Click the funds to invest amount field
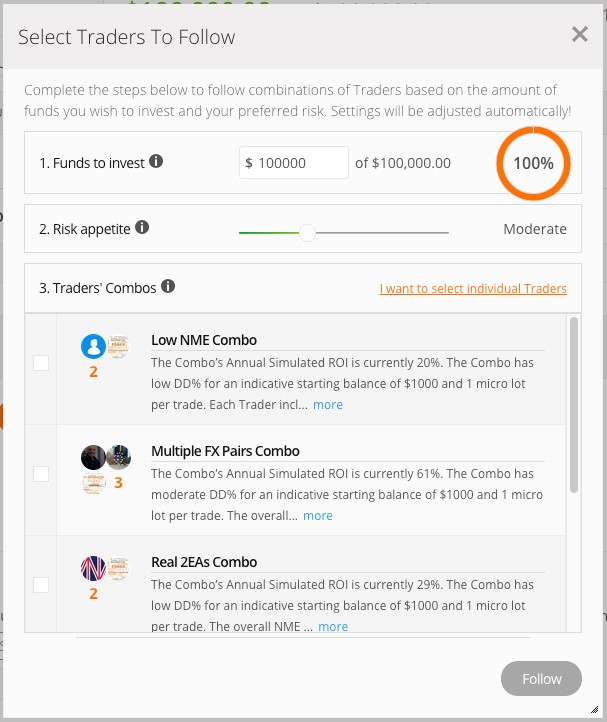Image resolution: width=607 pixels, height=722 pixels. click(294, 163)
